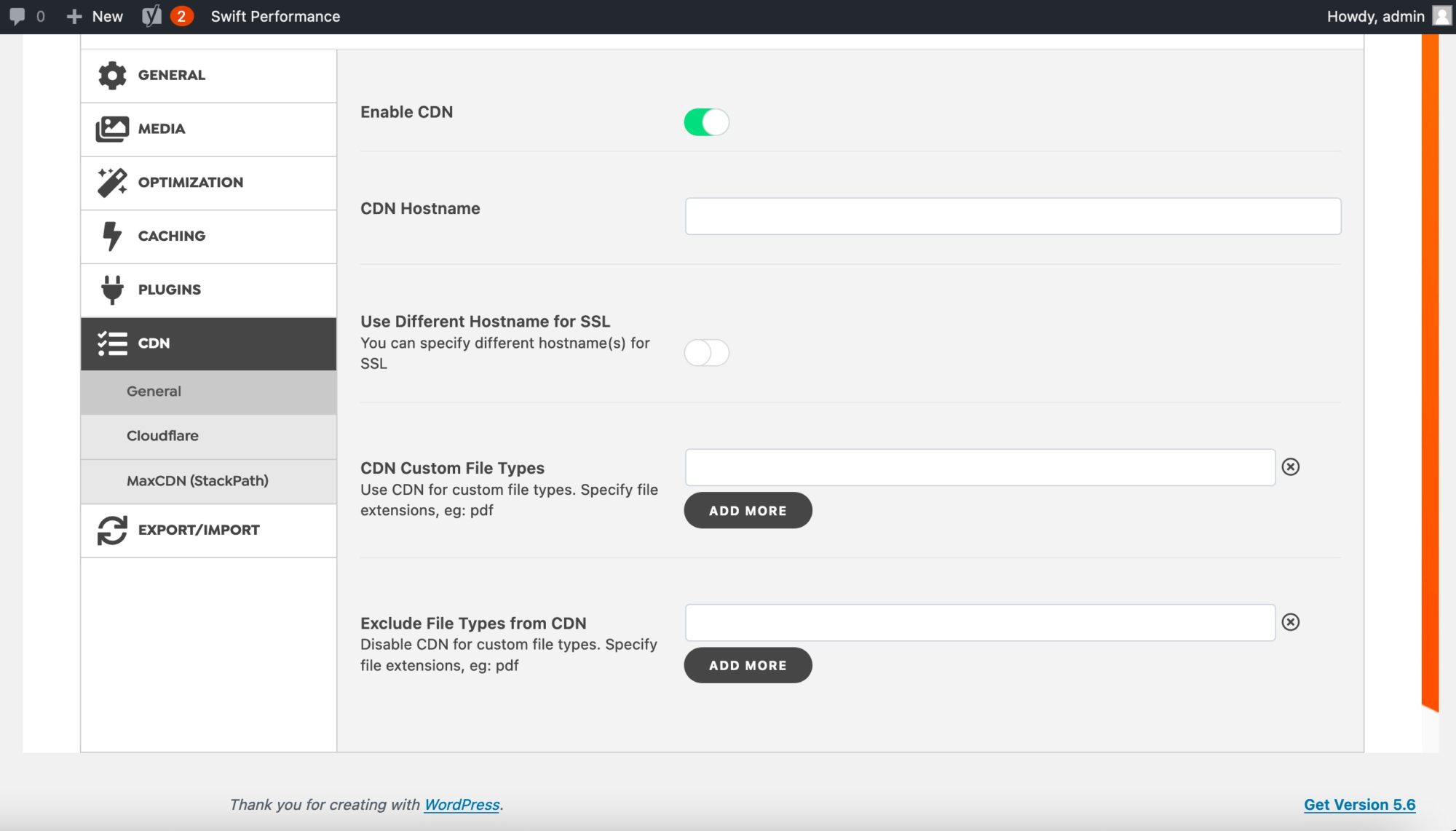Open the General settings gear icon
This screenshot has width=1456, height=831.
pyautogui.click(x=112, y=75)
